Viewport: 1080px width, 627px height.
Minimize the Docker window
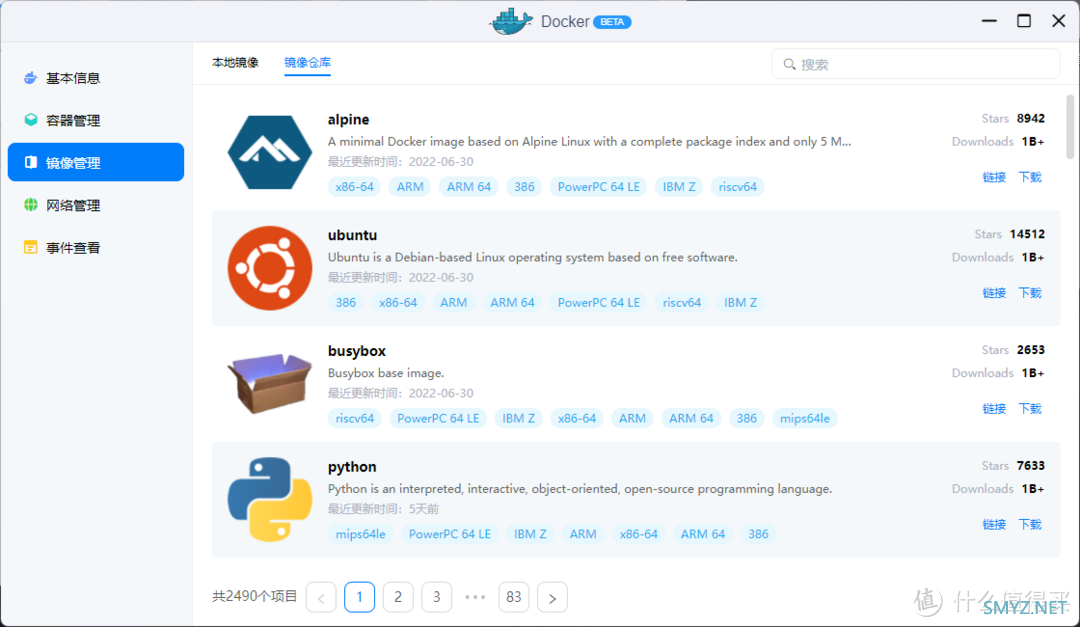click(x=989, y=21)
